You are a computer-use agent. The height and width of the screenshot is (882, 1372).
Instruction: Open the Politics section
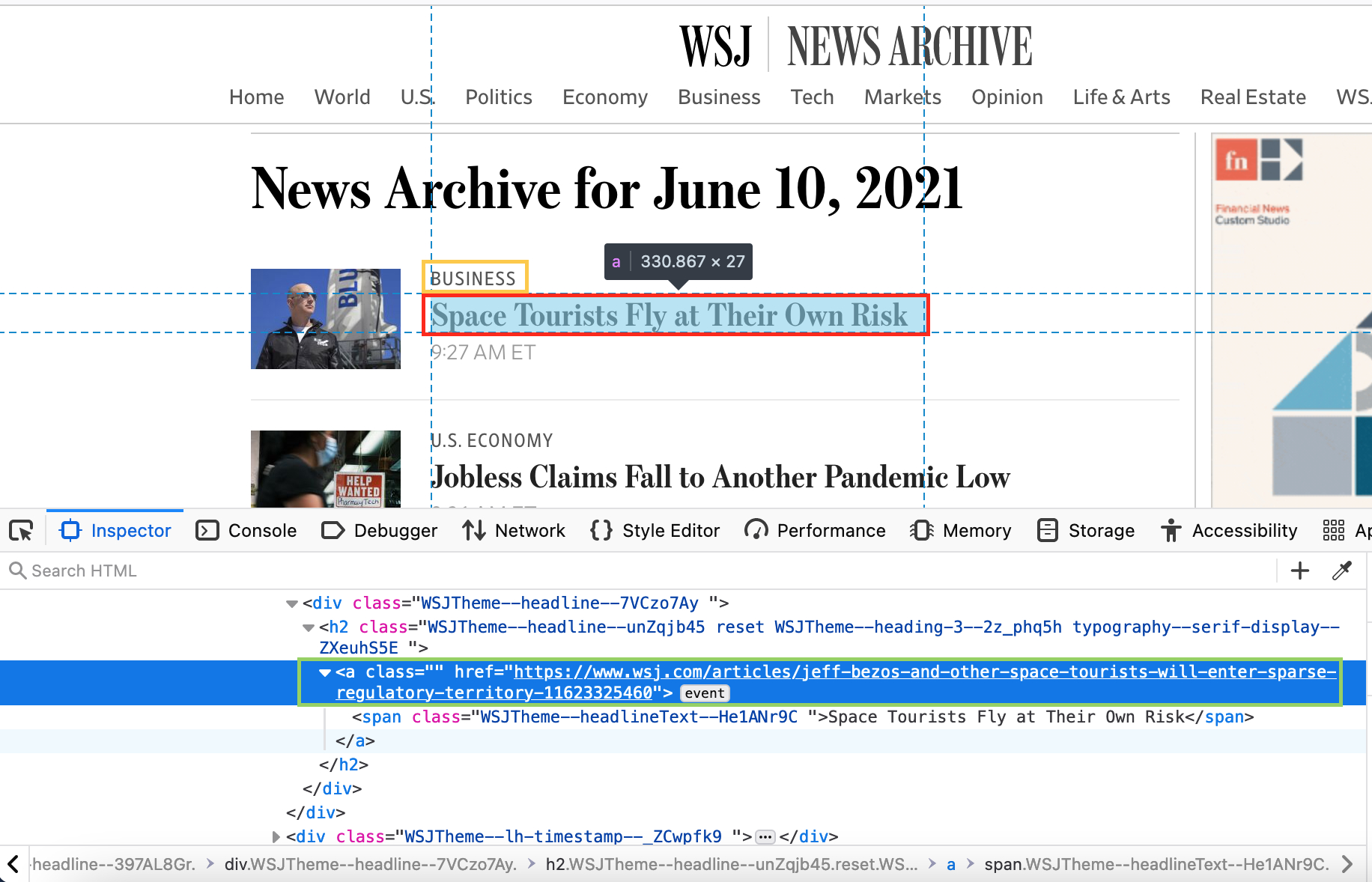coord(499,97)
